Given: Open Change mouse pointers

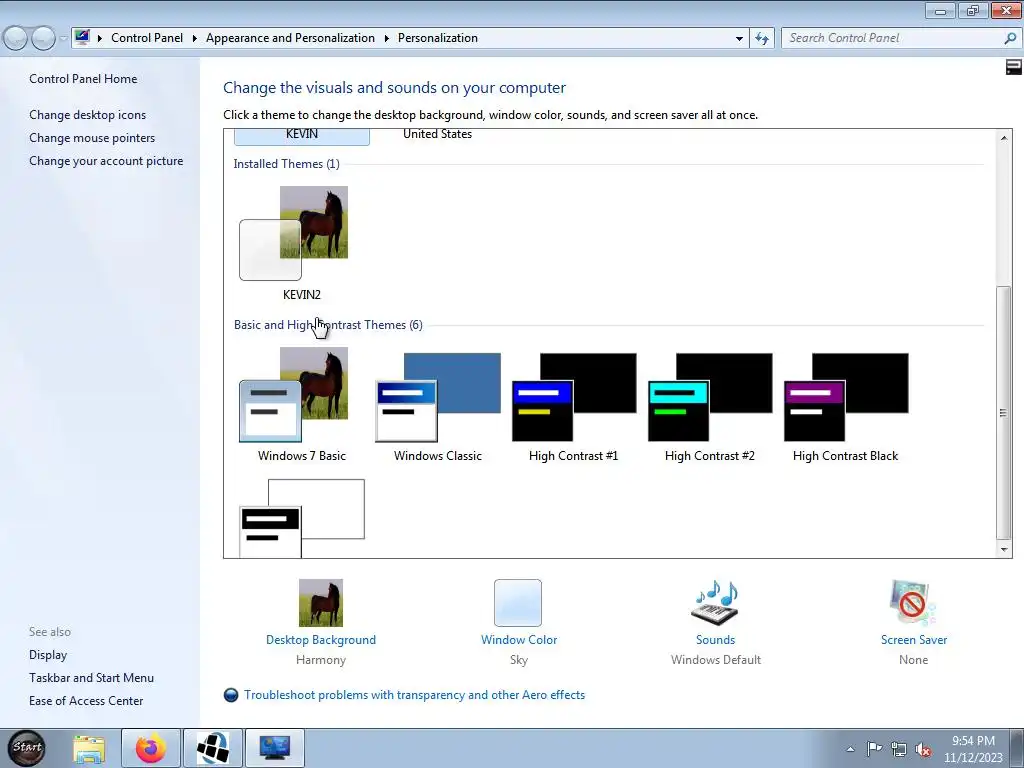Looking at the screenshot, I should 92,138.
